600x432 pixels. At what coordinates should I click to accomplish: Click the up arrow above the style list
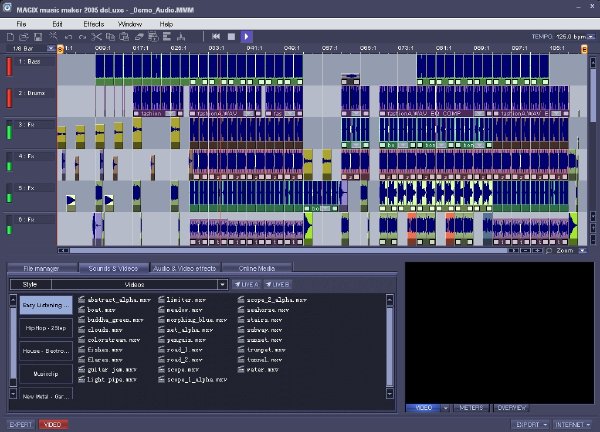pos(13,299)
